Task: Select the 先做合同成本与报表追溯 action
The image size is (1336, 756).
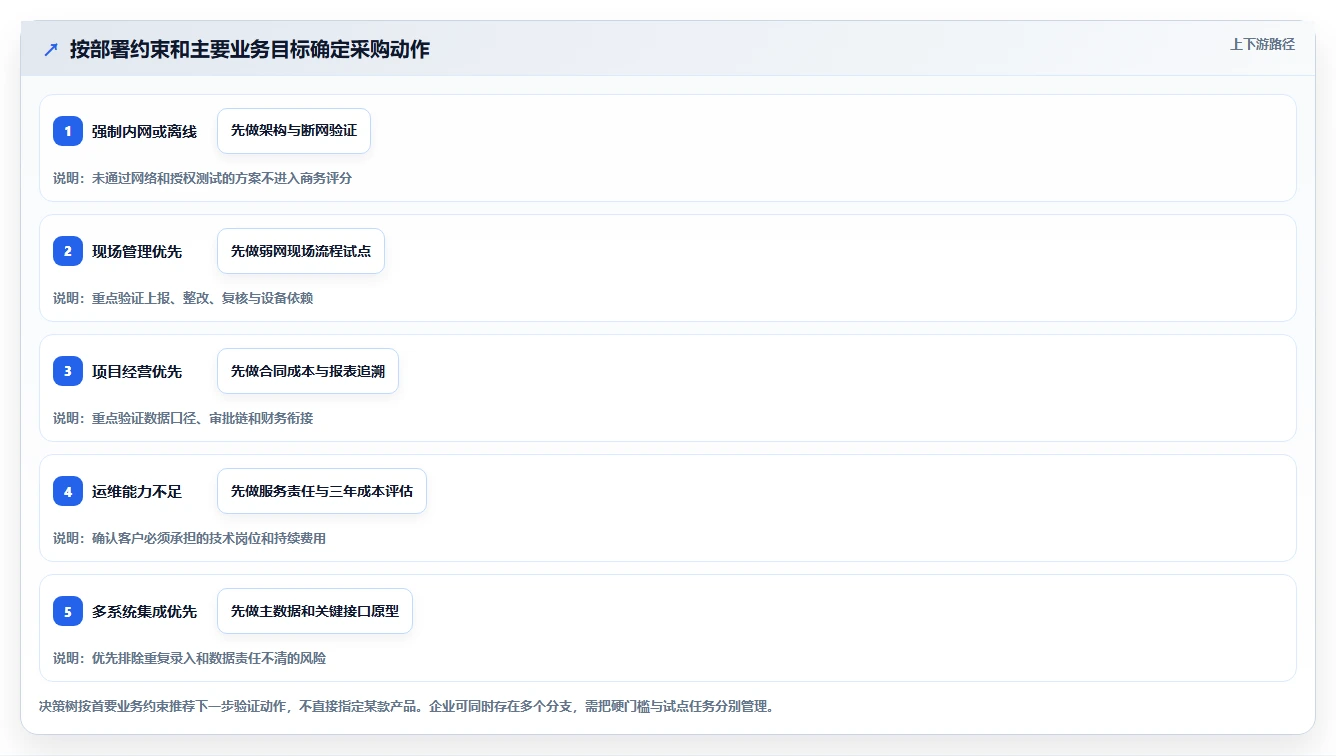Action: [308, 371]
